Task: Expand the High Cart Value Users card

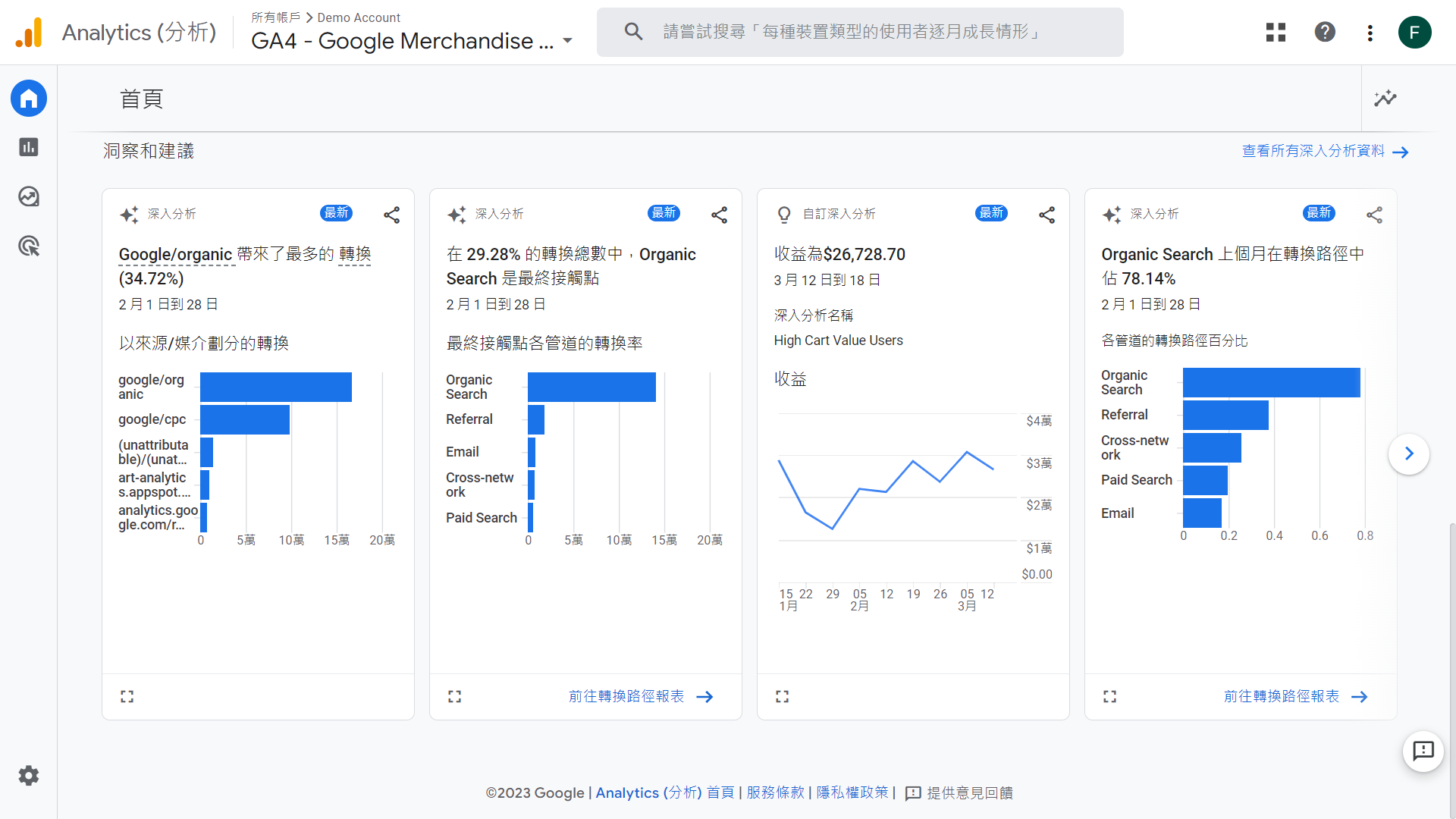Action: pyautogui.click(x=782, y=696)
